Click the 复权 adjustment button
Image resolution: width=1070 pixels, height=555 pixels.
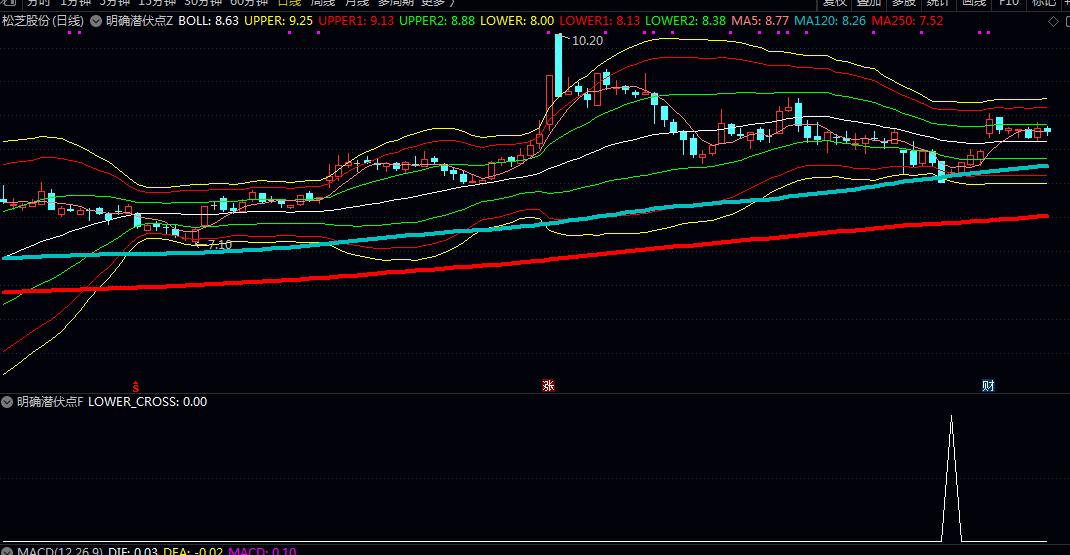[x=835, y=3]
